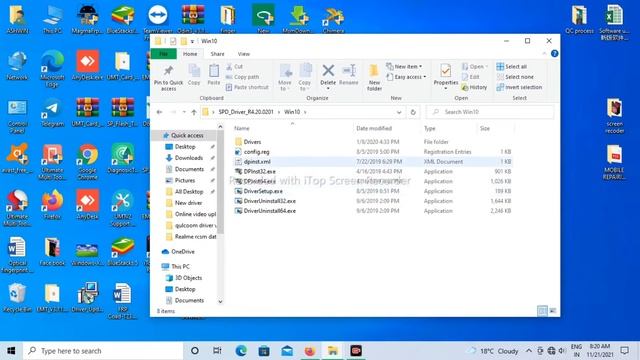Sort by Type column header
Screen dimensions: 640x360
point(429,128)
